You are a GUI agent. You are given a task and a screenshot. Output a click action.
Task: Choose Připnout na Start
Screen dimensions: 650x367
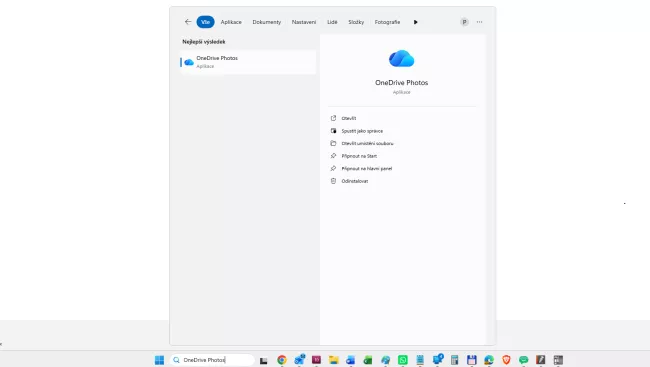[x=359, y=156]
